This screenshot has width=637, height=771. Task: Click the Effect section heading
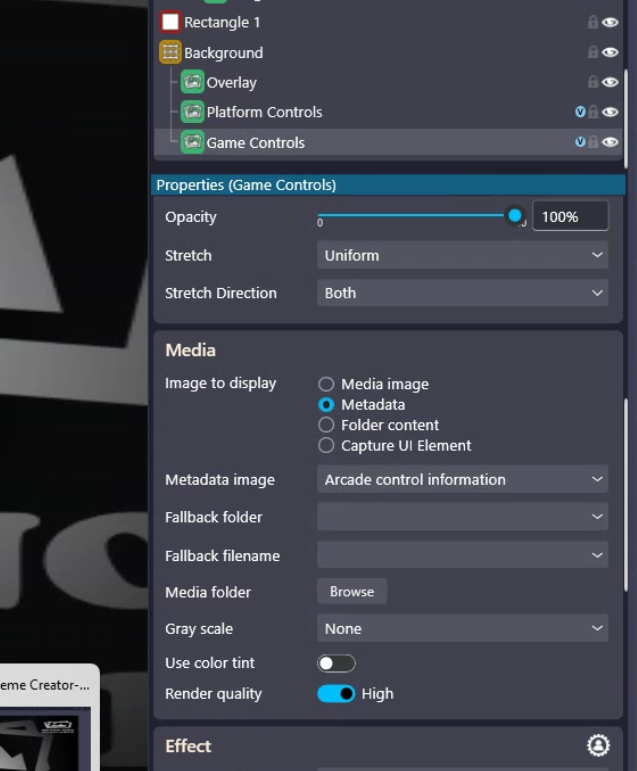(x=188, y=746)
